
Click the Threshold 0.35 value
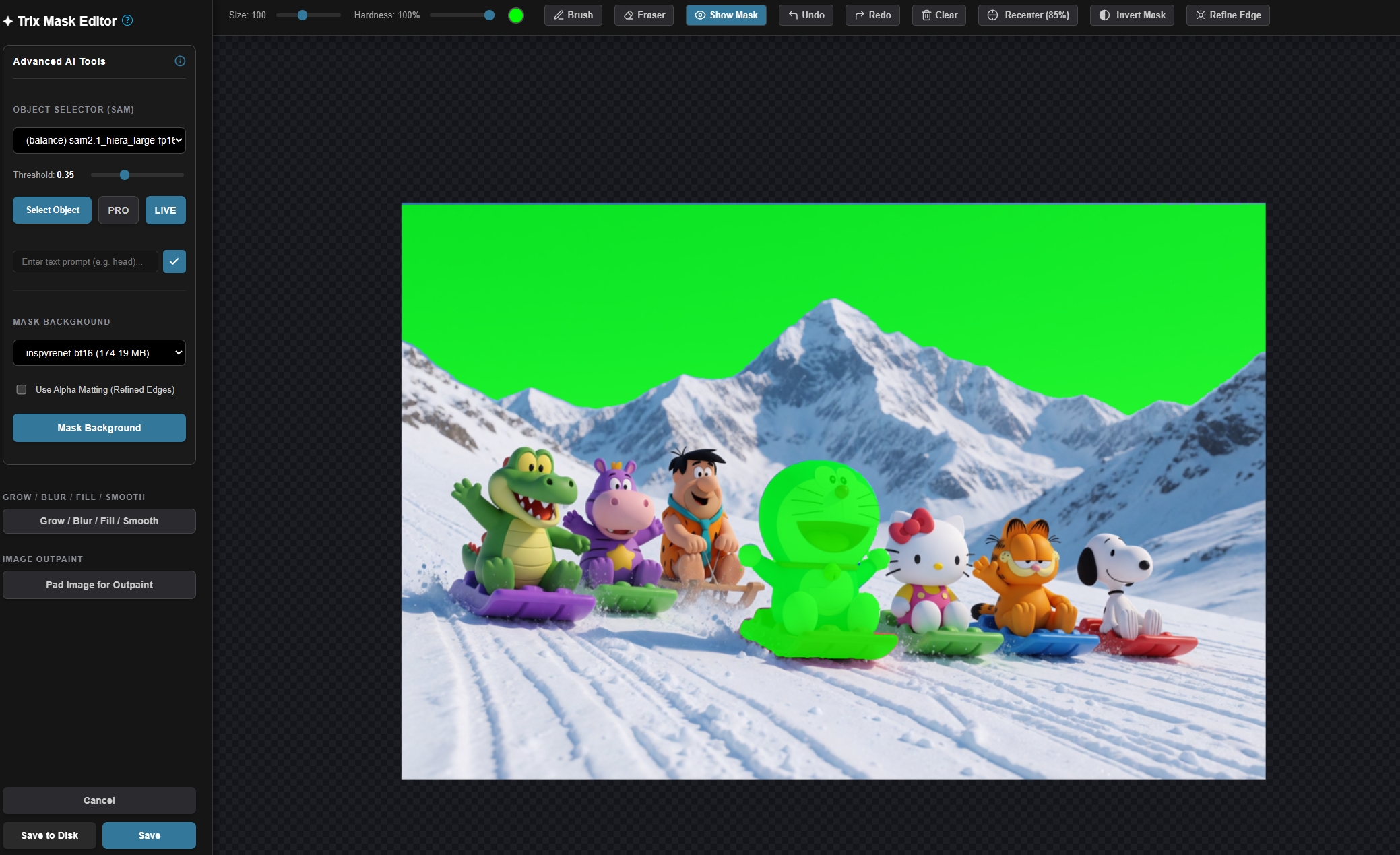pos(65,175)
